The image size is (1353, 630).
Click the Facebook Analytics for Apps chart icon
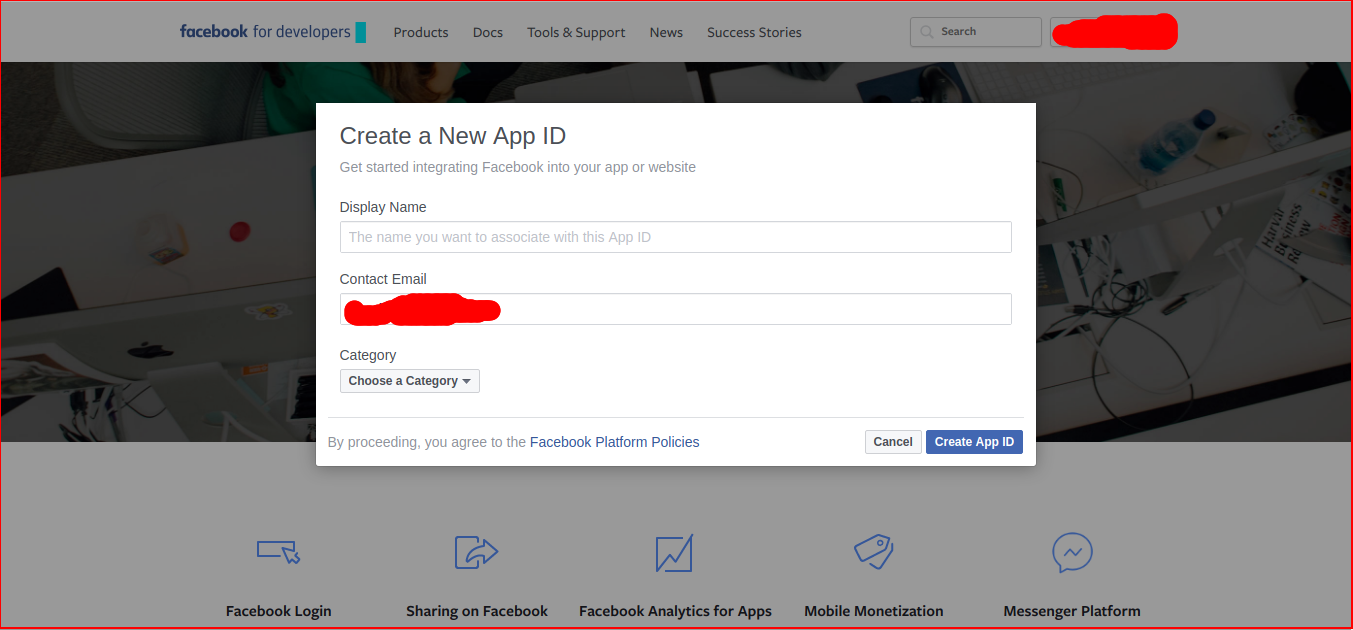coord(675,553)
